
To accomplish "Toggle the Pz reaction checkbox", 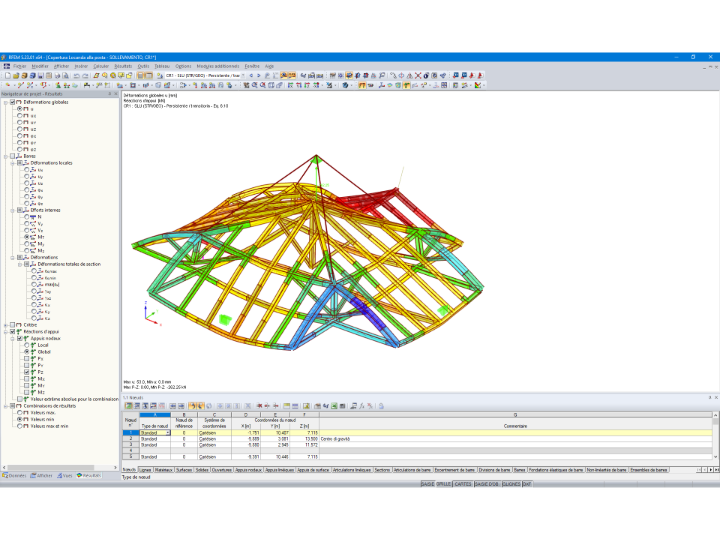I will [x=27, y=372].
